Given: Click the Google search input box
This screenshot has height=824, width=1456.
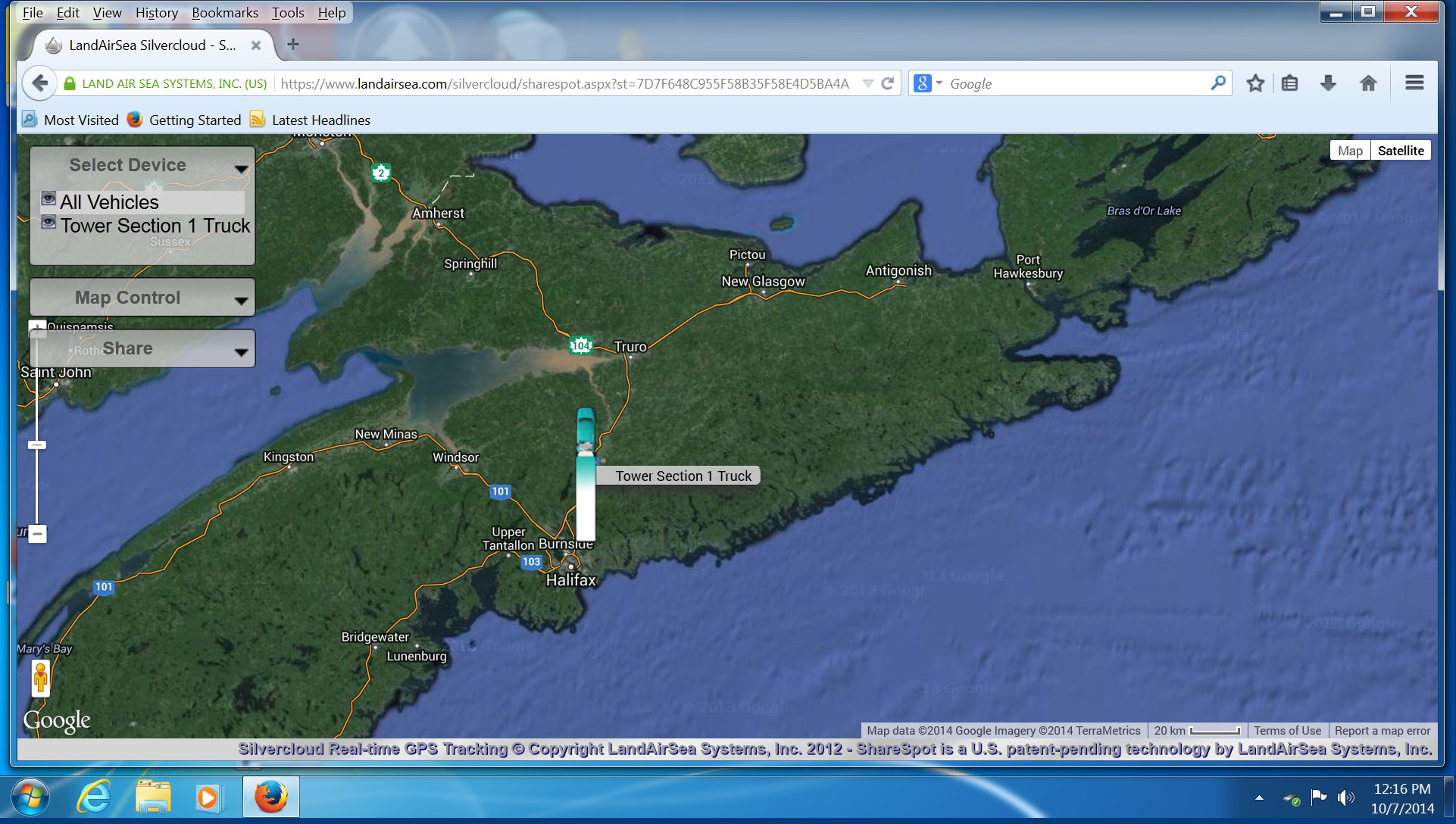Looking at the screenshot, I should pyautogui.click(x=1076, y=83).
